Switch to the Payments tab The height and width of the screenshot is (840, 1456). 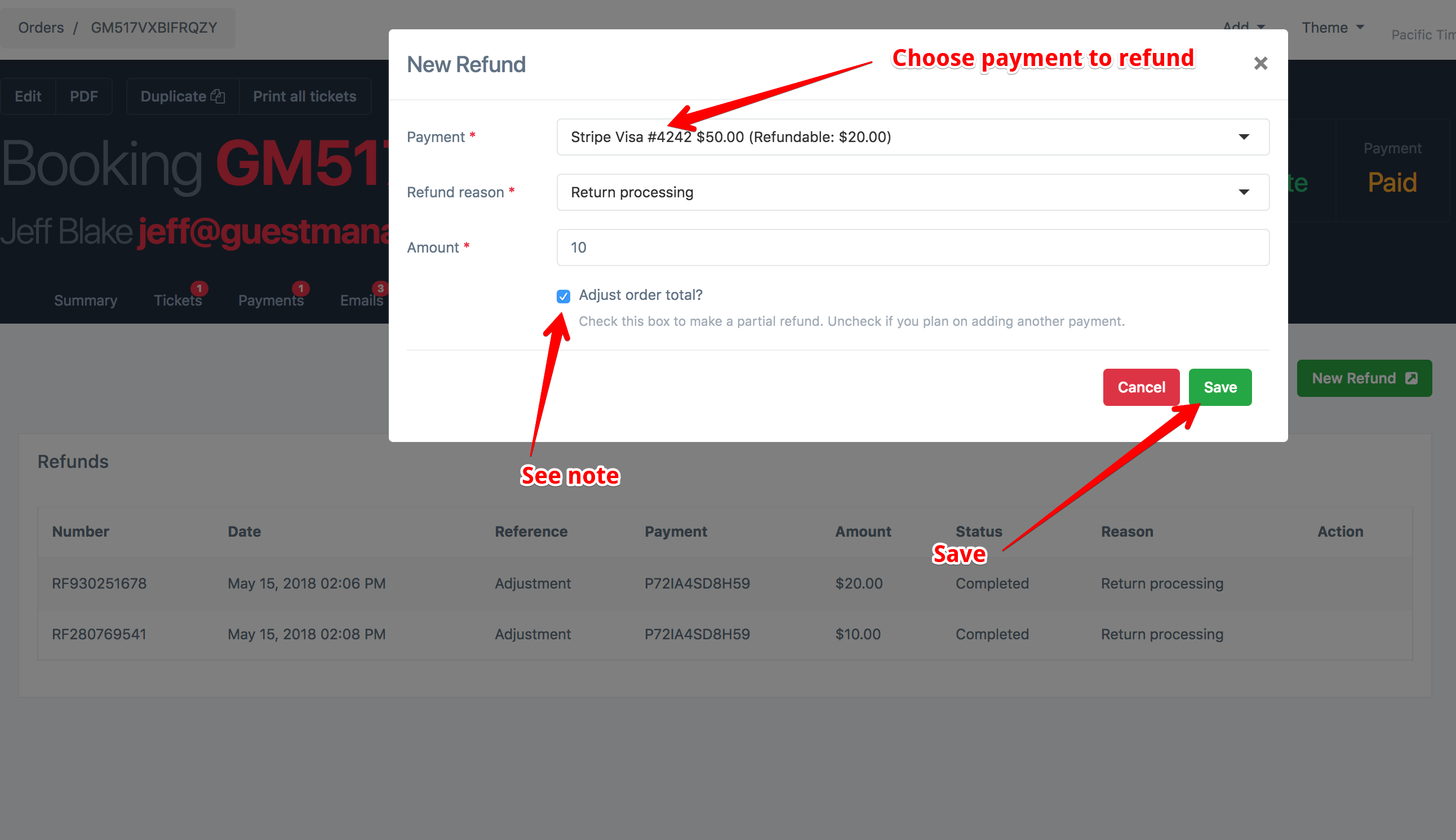click(271, 300)
